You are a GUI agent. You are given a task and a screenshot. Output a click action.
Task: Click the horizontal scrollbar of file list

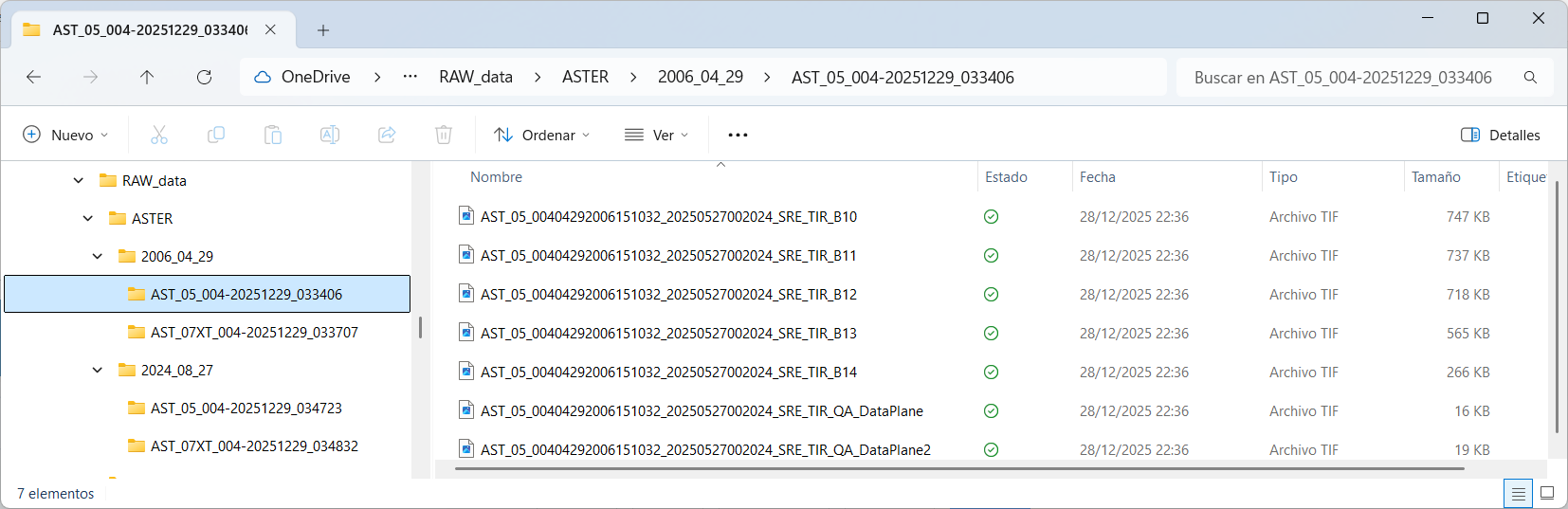point(959,468)
